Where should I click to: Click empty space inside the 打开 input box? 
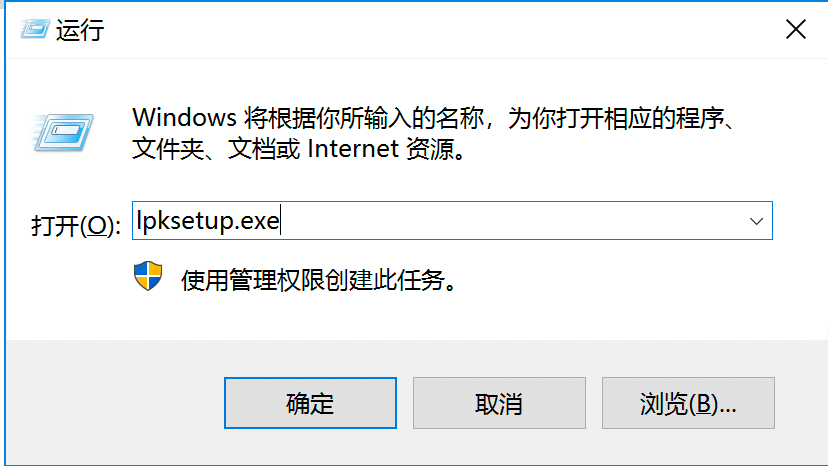[500, 222]
